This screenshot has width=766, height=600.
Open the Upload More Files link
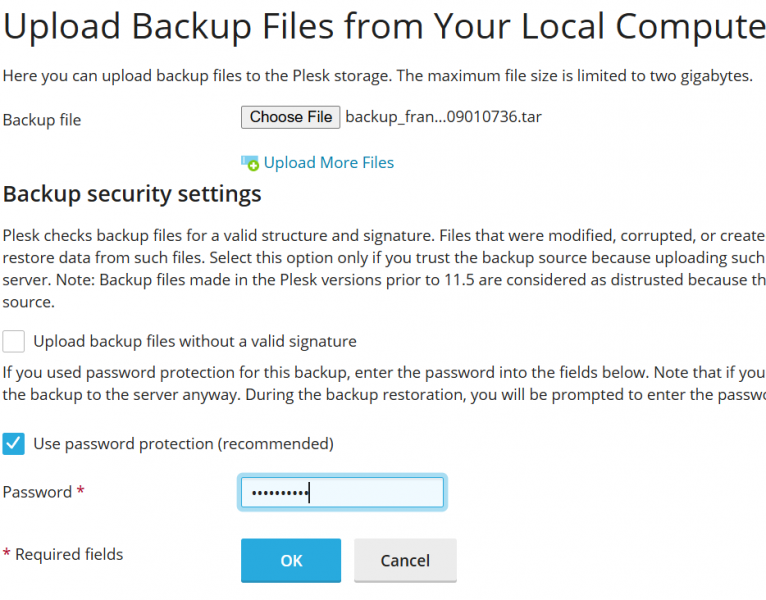(x=328, y=163)
